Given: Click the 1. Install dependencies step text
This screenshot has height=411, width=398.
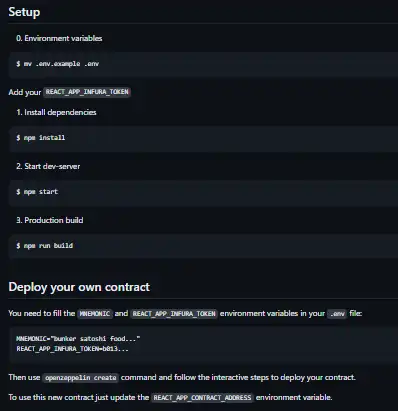Looking at the screenshot, I should pyautogui.click(x=56, y=112).
